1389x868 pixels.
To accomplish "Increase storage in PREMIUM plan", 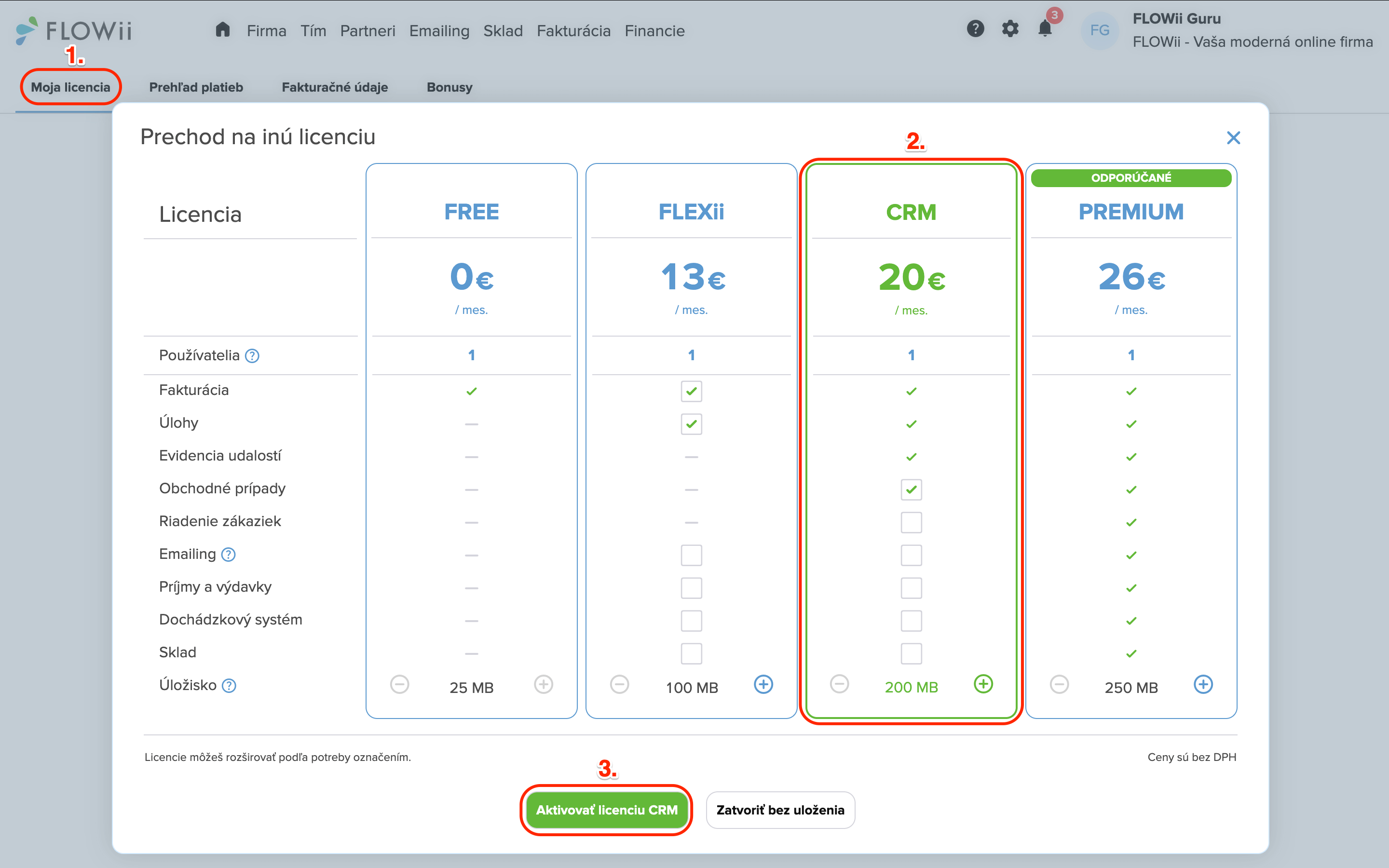I will (1203, 684).
